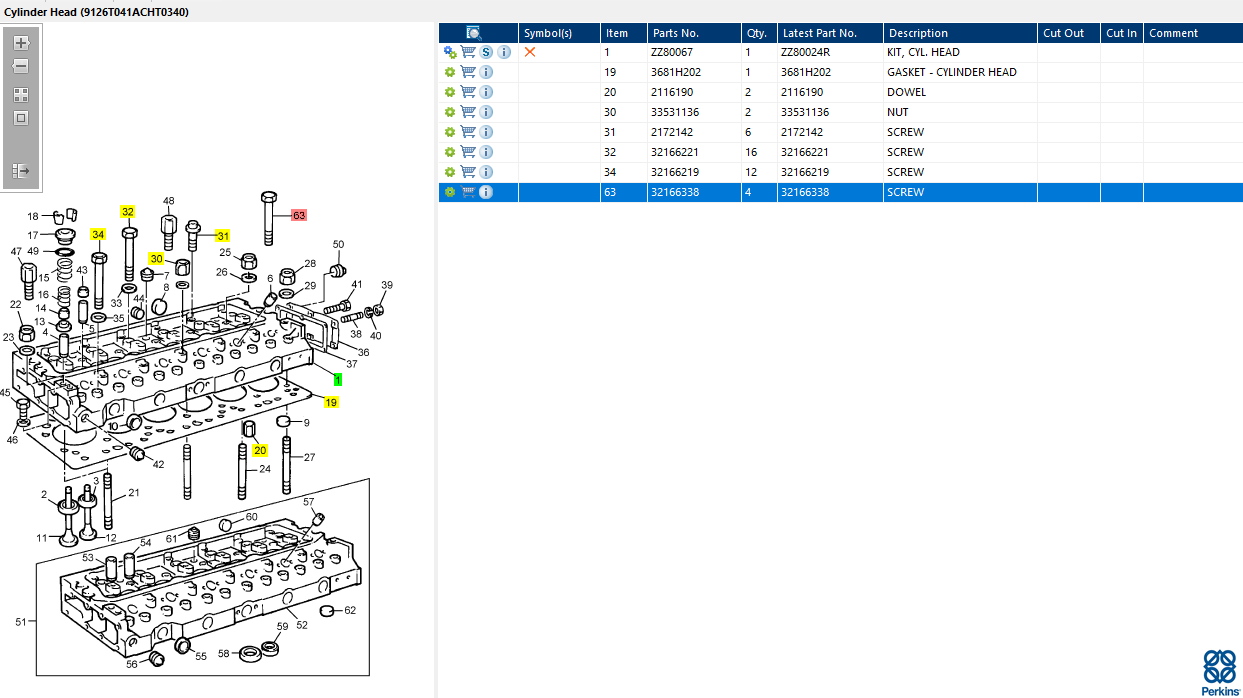Viewport: 1243px width, 698px height.
Task: Zoom out of the diagram with minus button
Action: 21,67
